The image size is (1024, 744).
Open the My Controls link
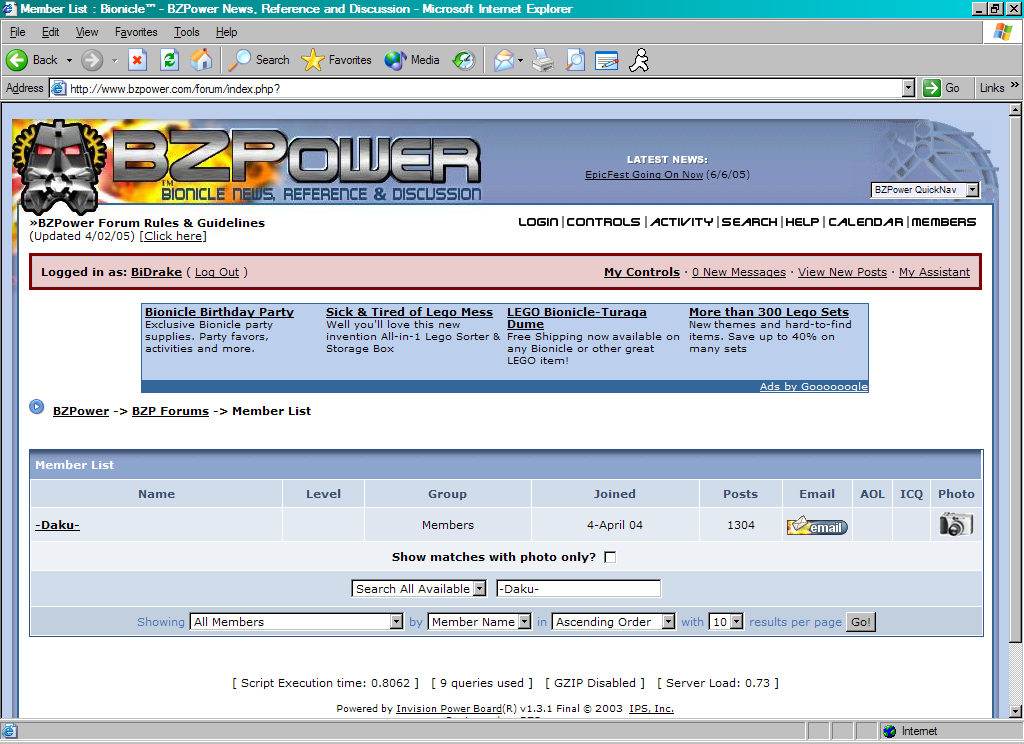point(642,272)
